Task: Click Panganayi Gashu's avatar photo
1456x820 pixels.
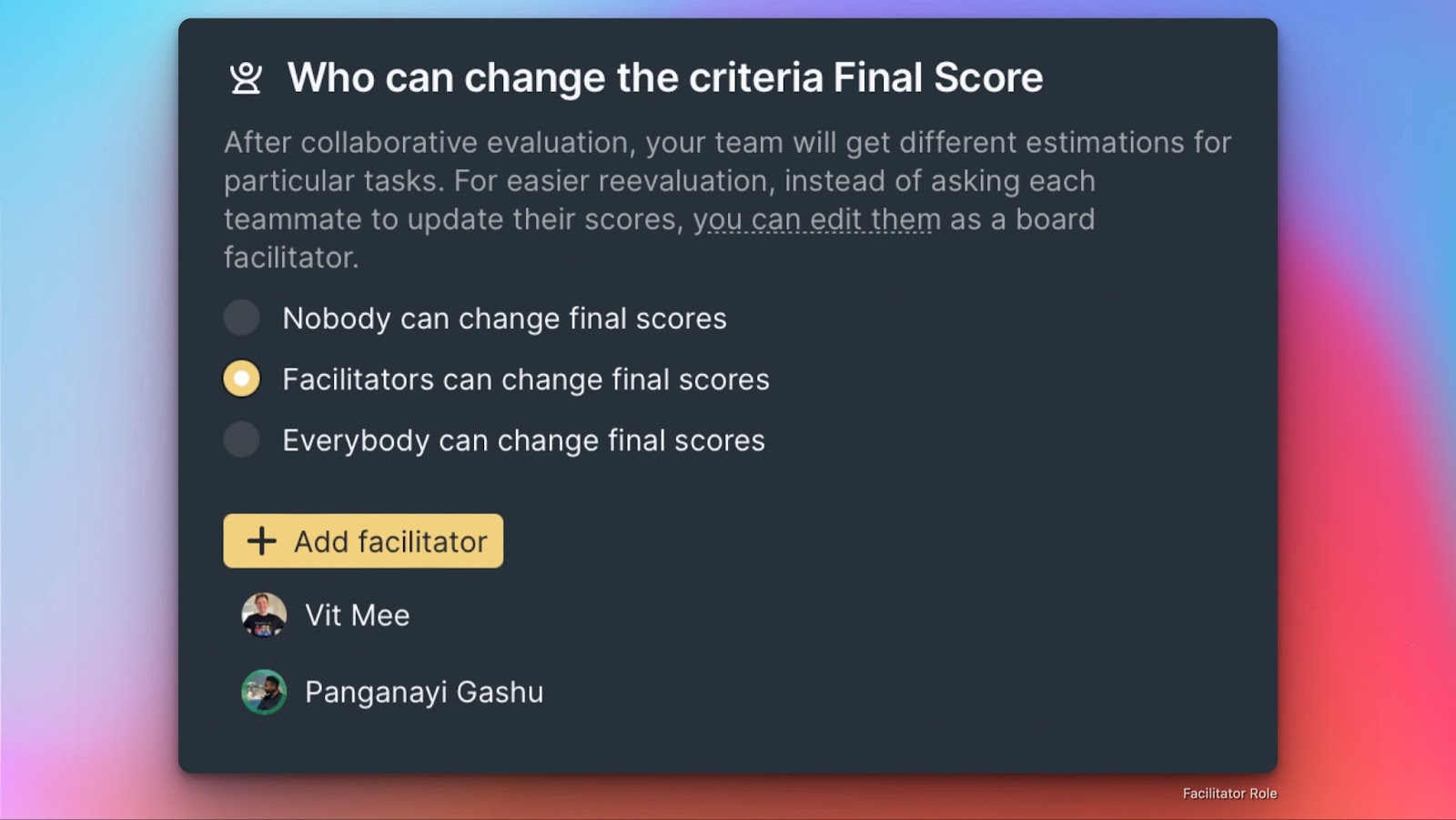Action: pos(264,693)
